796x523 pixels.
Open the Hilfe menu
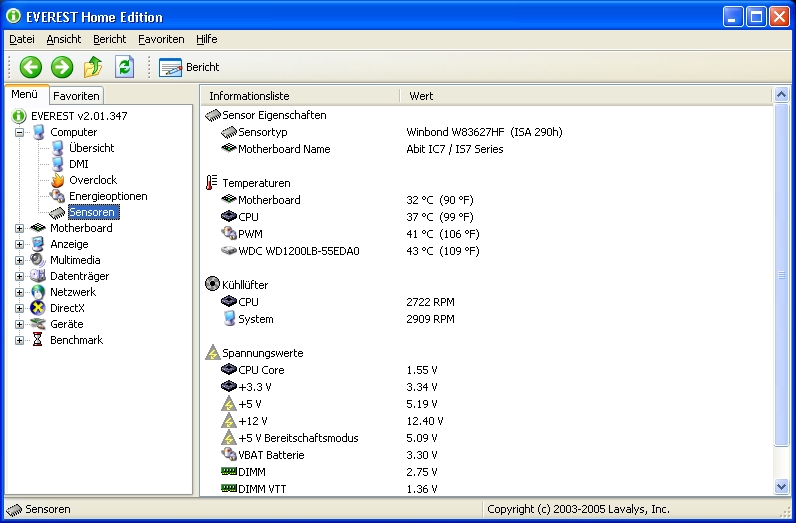coord(207,39)
